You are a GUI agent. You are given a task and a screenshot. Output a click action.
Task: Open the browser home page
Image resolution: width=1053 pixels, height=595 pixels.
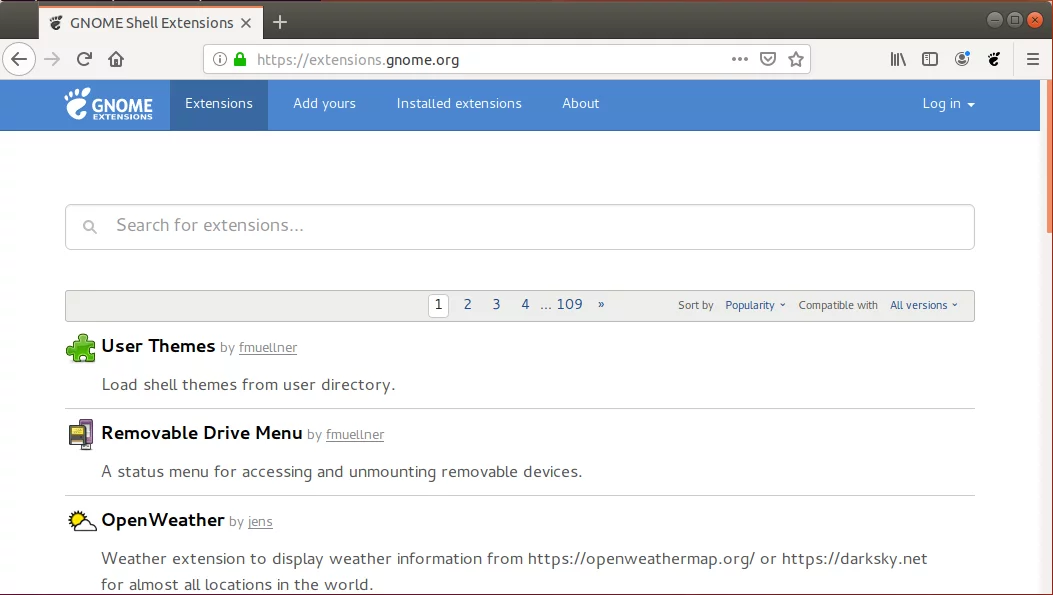pos(116,59)
